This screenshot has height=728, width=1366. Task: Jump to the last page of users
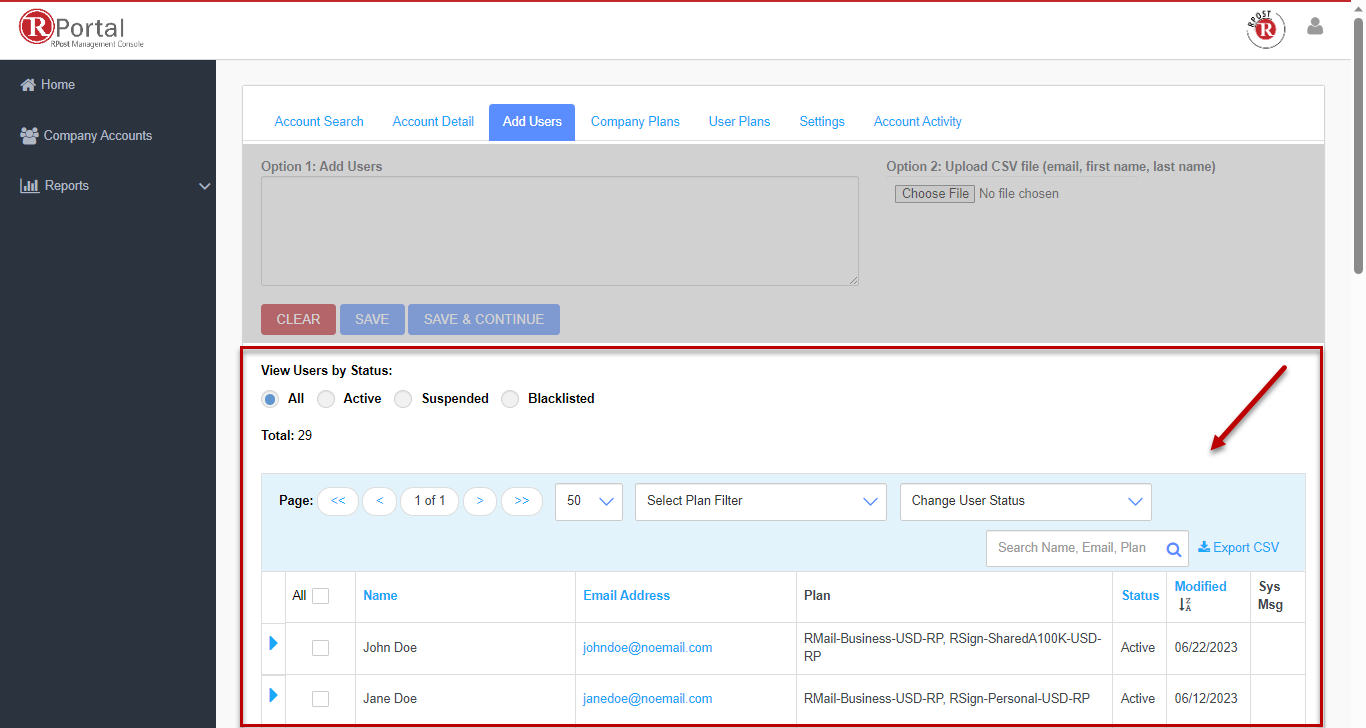pyautogui.click(x=521, y=501)
